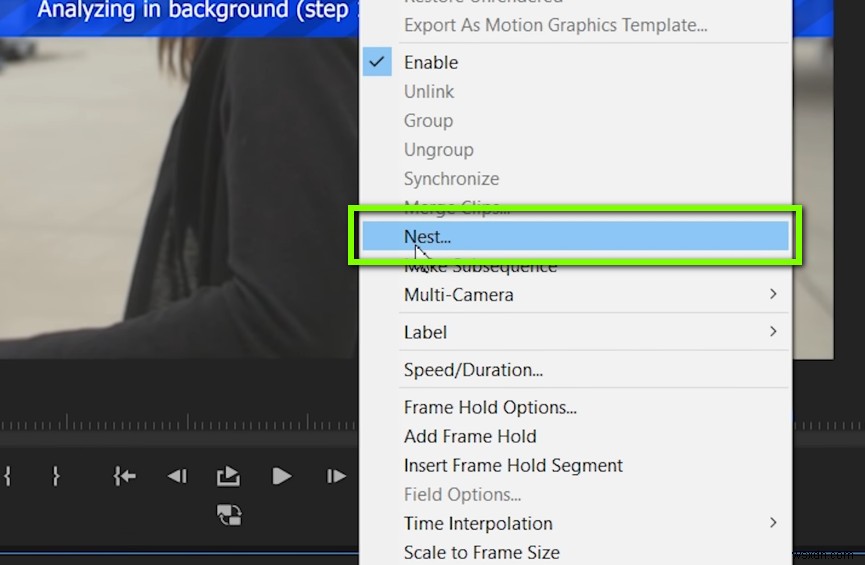Step forward one frame
Screen dimensions: 865x565
tap(336, 476)
